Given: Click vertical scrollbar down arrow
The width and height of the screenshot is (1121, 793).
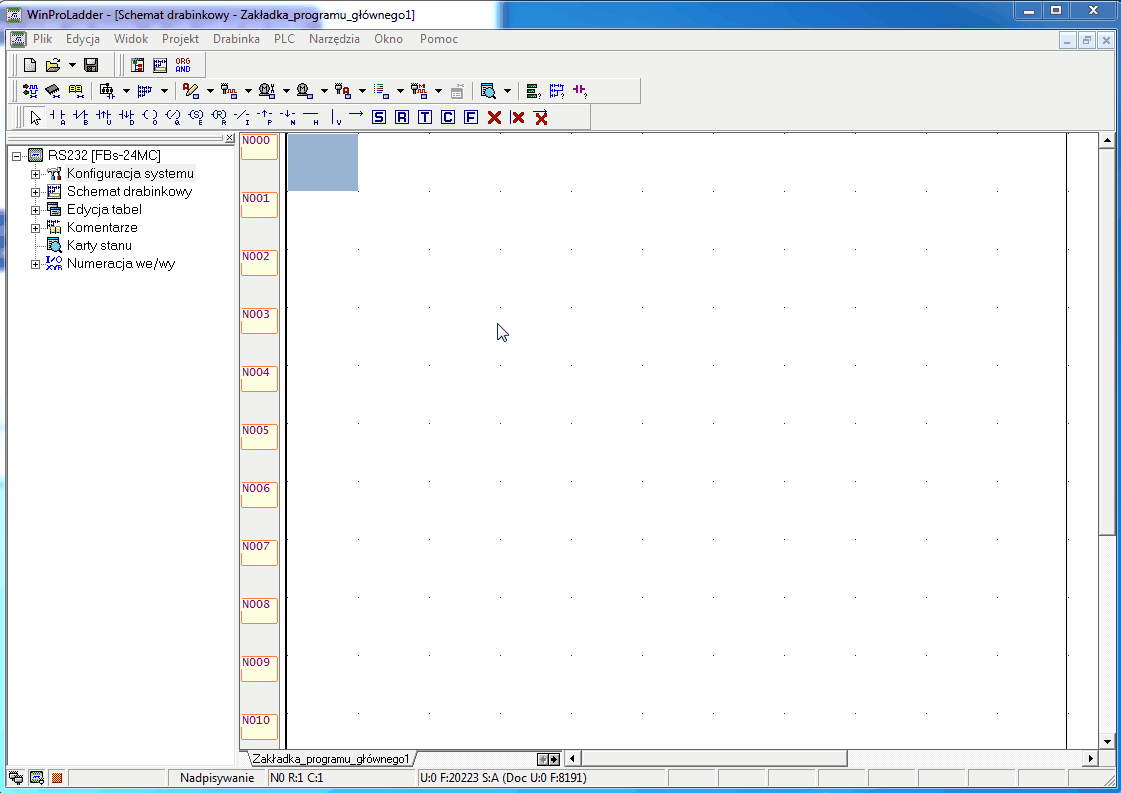Looking at the screenshot, I should point(1107,742).
